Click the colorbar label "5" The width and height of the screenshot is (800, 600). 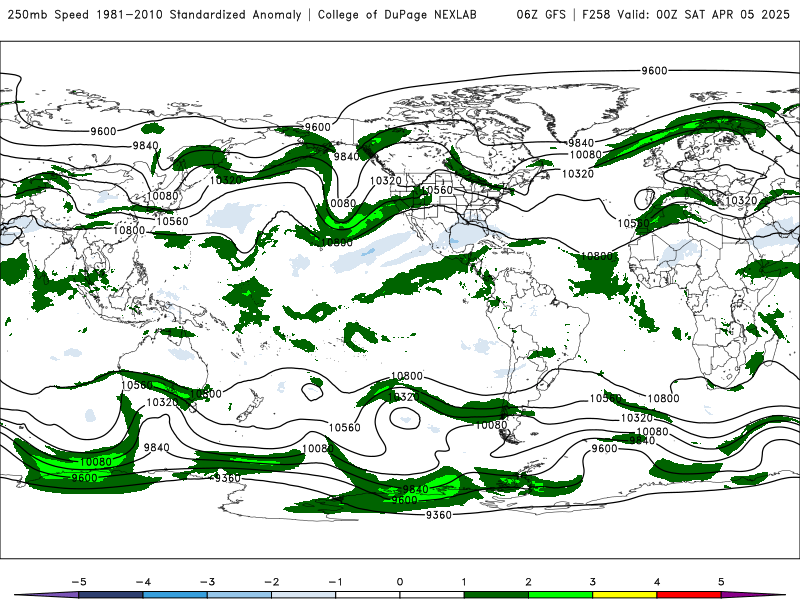coord(721,582)
